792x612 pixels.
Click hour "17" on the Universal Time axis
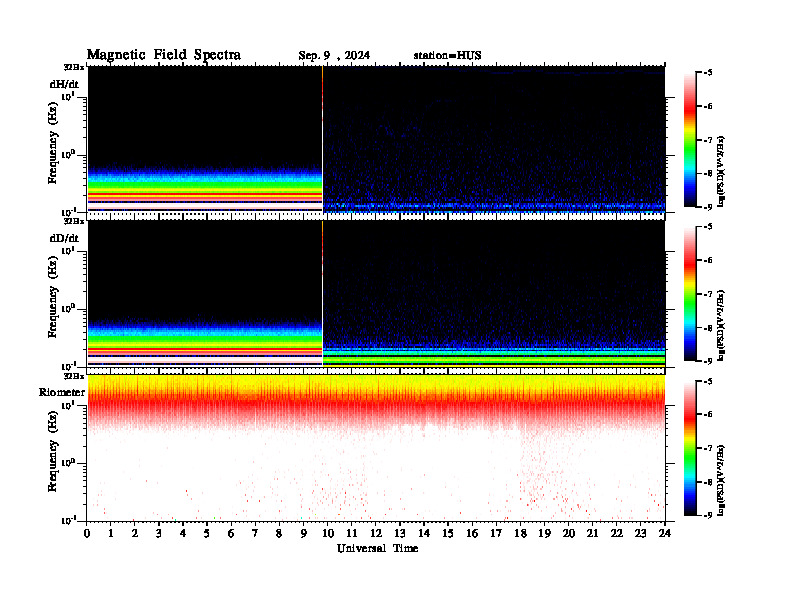496,533
